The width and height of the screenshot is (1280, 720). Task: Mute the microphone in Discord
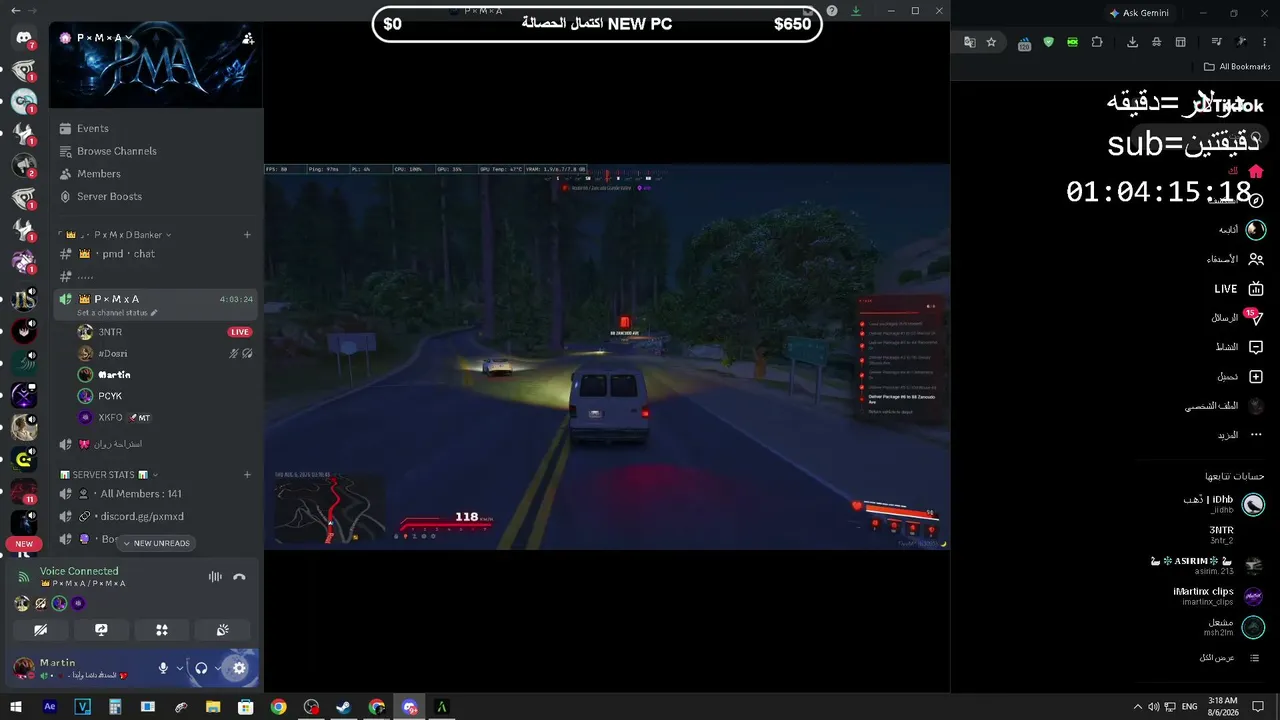coord(163,668)
